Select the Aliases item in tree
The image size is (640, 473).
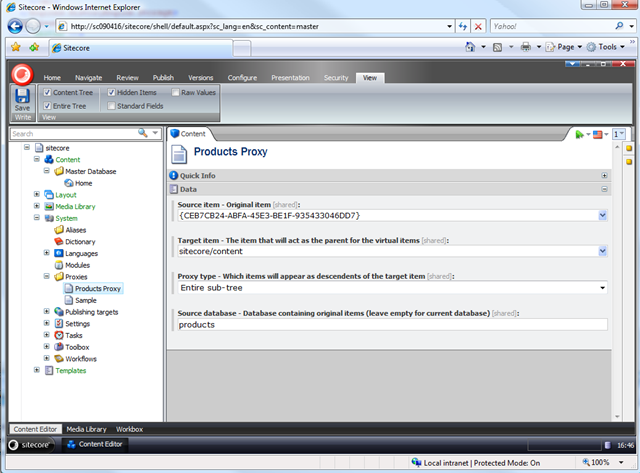tap(76, 230)
